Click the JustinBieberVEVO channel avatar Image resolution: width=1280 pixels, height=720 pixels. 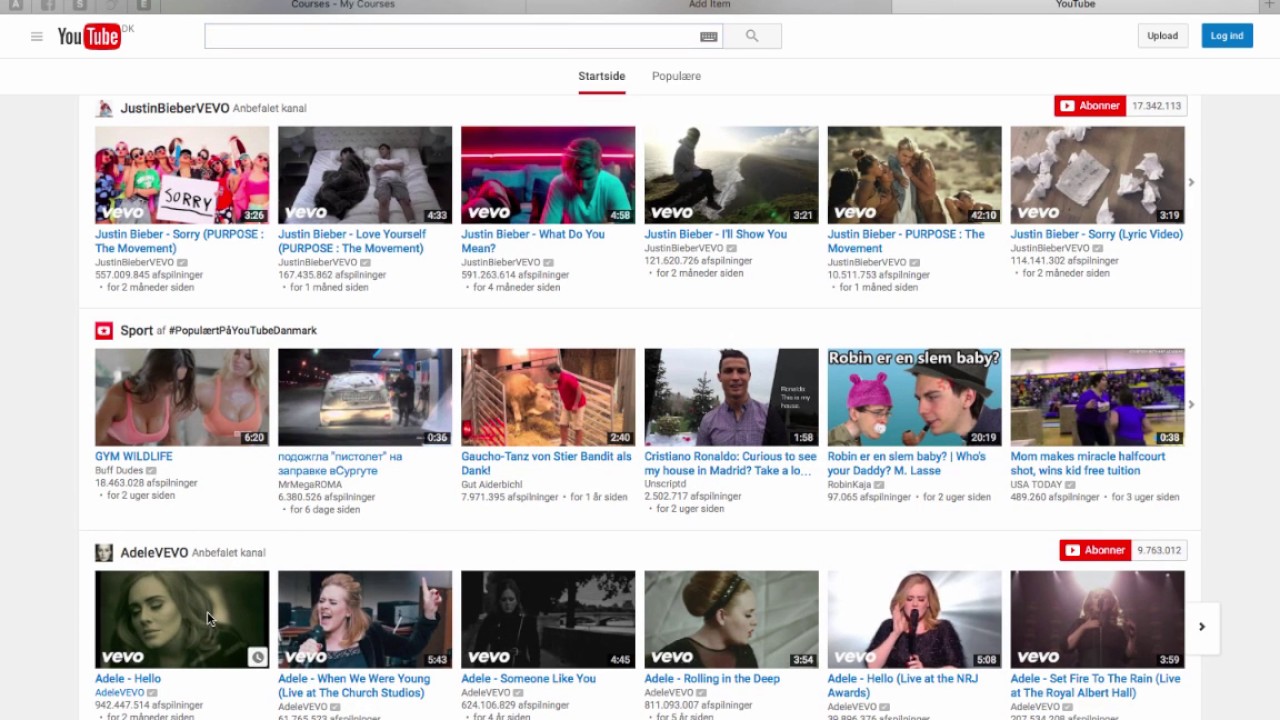click(104, 108)
